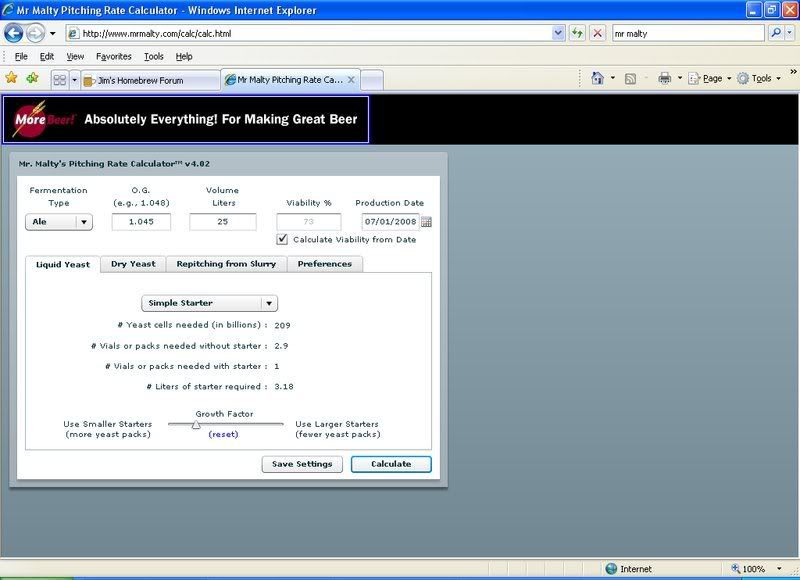This screenshot has width=800, height=580.
Task: Click the Print icon
Action: coord(664,78)
